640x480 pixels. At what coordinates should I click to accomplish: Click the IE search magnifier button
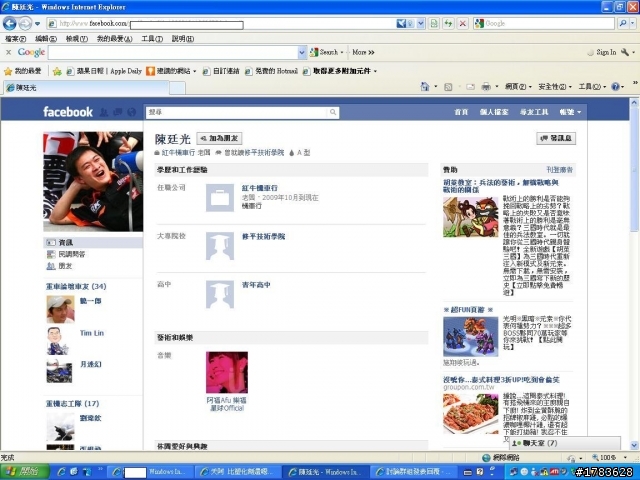click(x=622, y=24)
